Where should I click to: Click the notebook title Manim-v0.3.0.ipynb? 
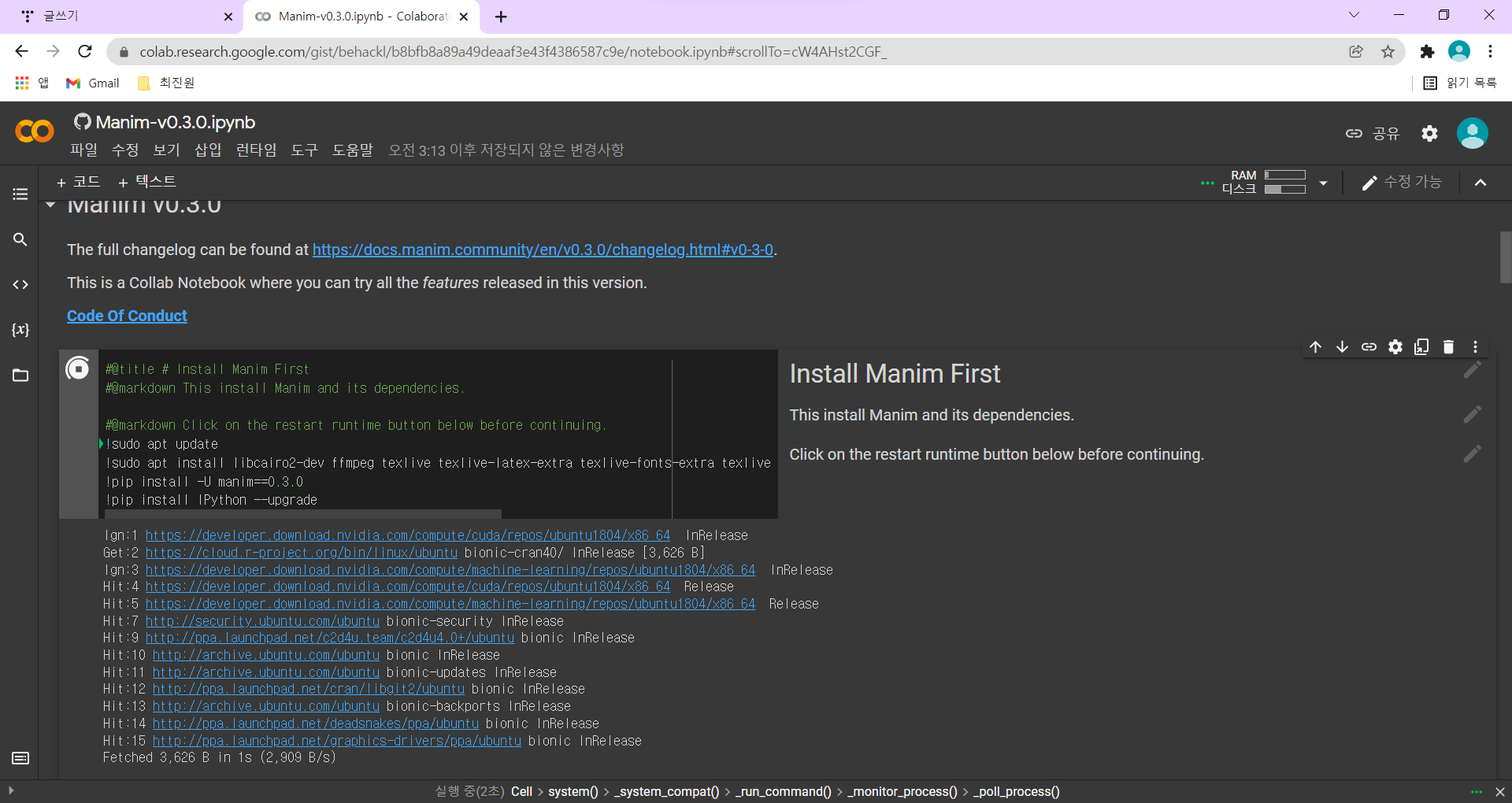coord(175,122)
